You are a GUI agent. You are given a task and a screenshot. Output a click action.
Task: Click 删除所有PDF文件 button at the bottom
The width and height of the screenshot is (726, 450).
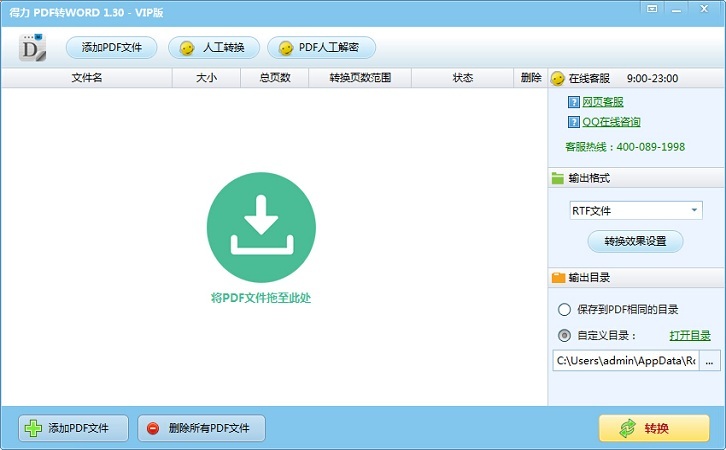(201, 428)
